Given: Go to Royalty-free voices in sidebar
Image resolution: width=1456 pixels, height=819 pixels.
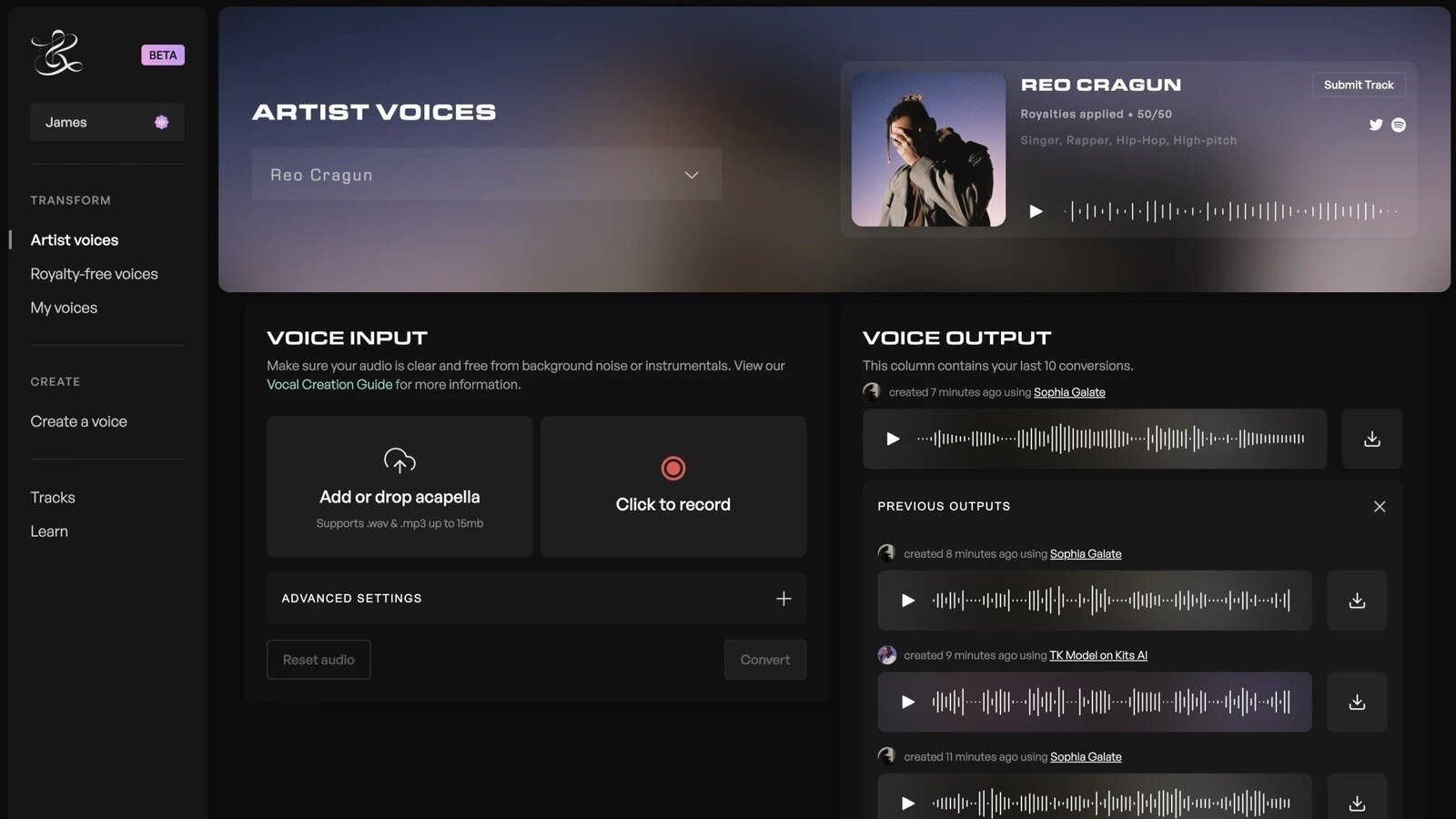Looking at the screenshot, I should (94, 274).
